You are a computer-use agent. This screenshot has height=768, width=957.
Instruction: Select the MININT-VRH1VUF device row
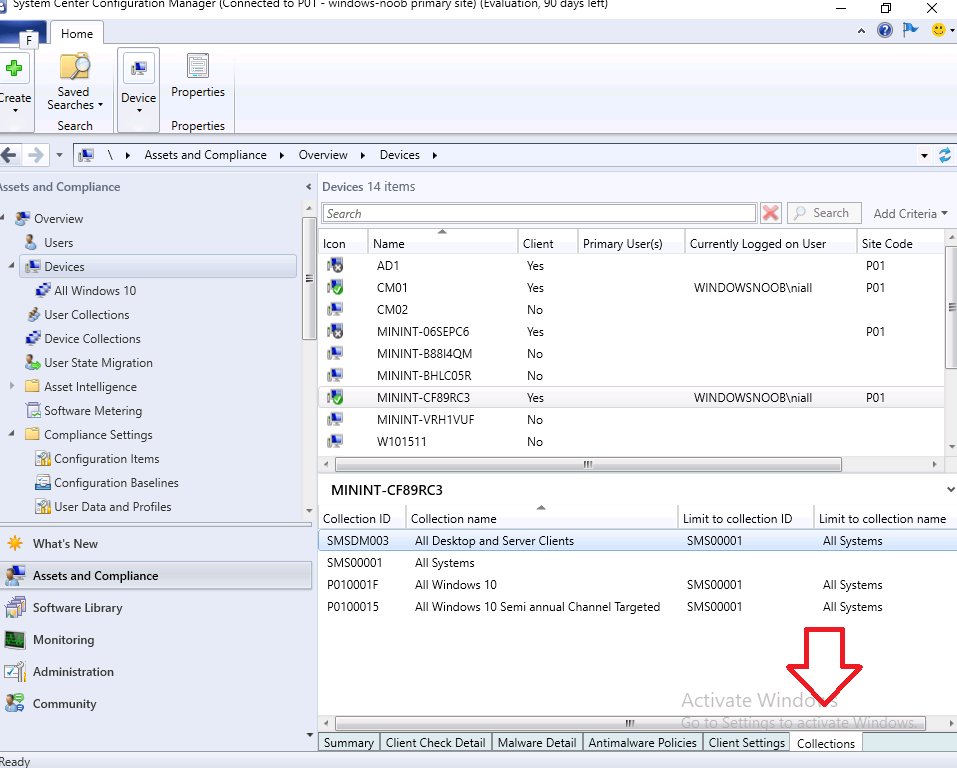[630, 419]
